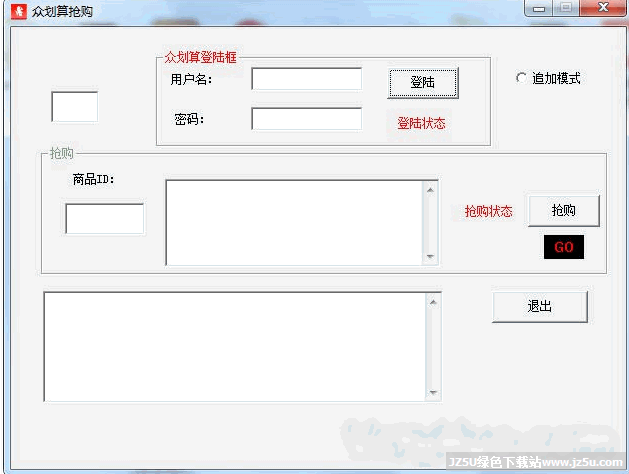Viewport: 629px width, 474px height.
Task: Click inside the product list text area
Action: [x=294, y=222]
